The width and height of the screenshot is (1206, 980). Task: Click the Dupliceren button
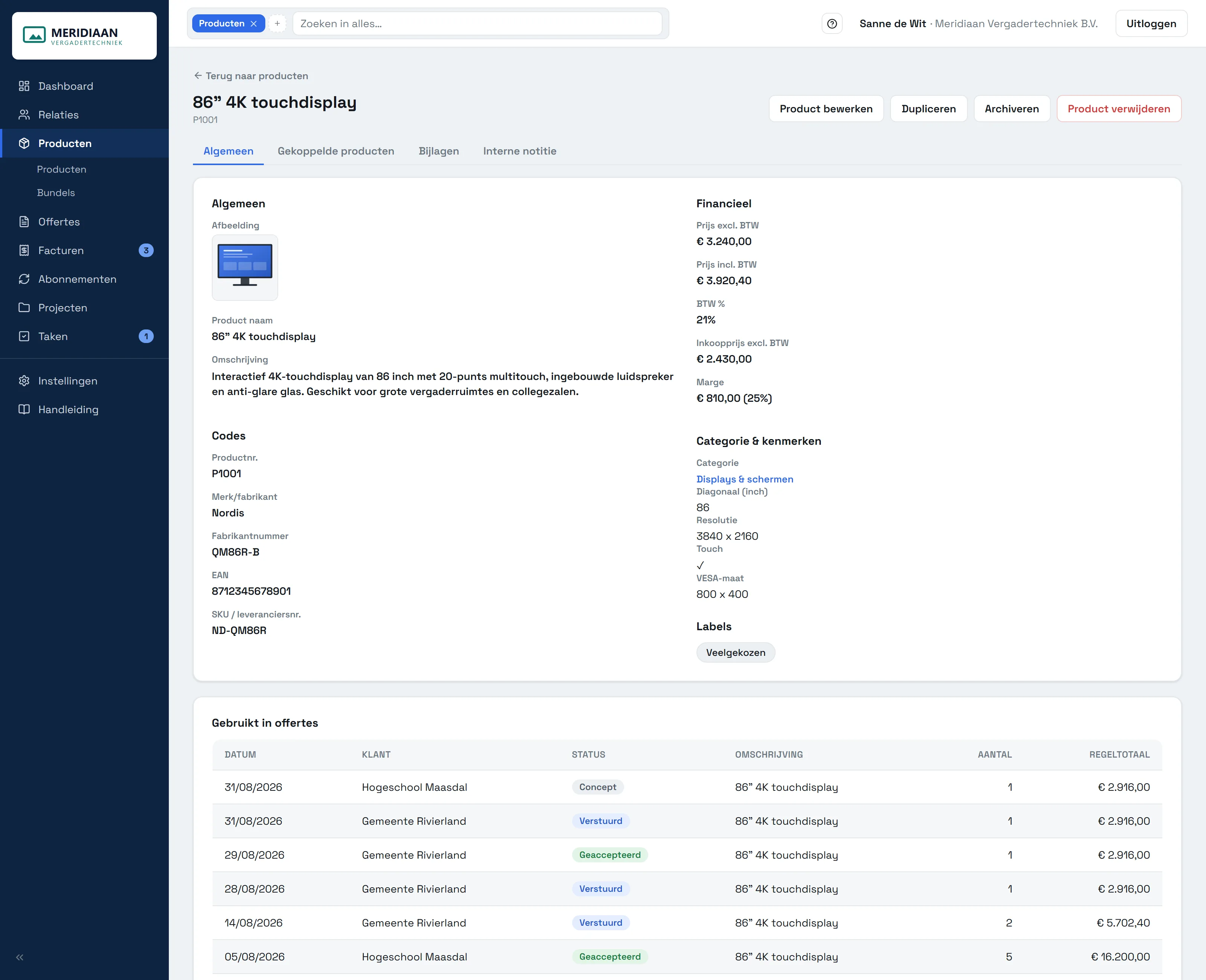[928, 109]
